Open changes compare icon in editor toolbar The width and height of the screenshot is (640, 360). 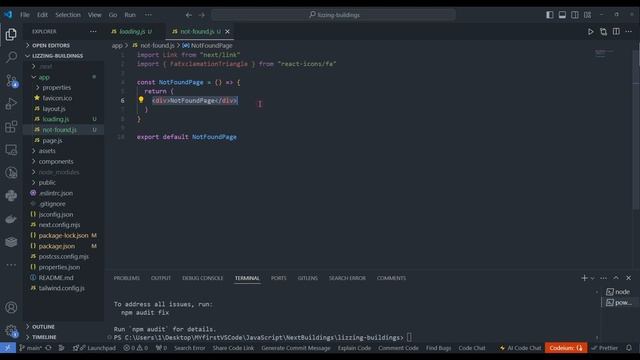pyautogui.click(x=603, y=31)
